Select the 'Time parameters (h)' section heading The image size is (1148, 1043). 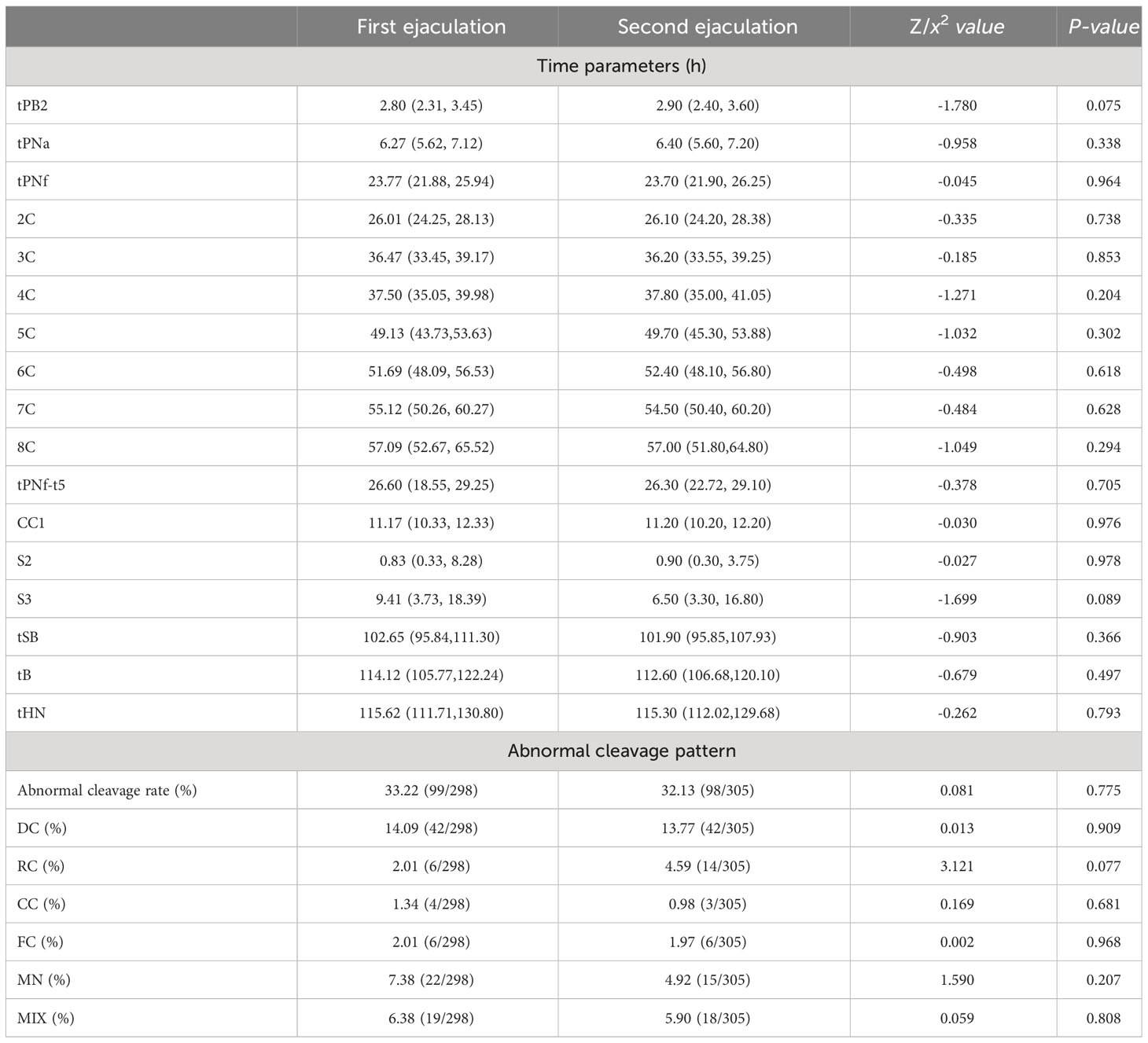click(x=621, y=66)
